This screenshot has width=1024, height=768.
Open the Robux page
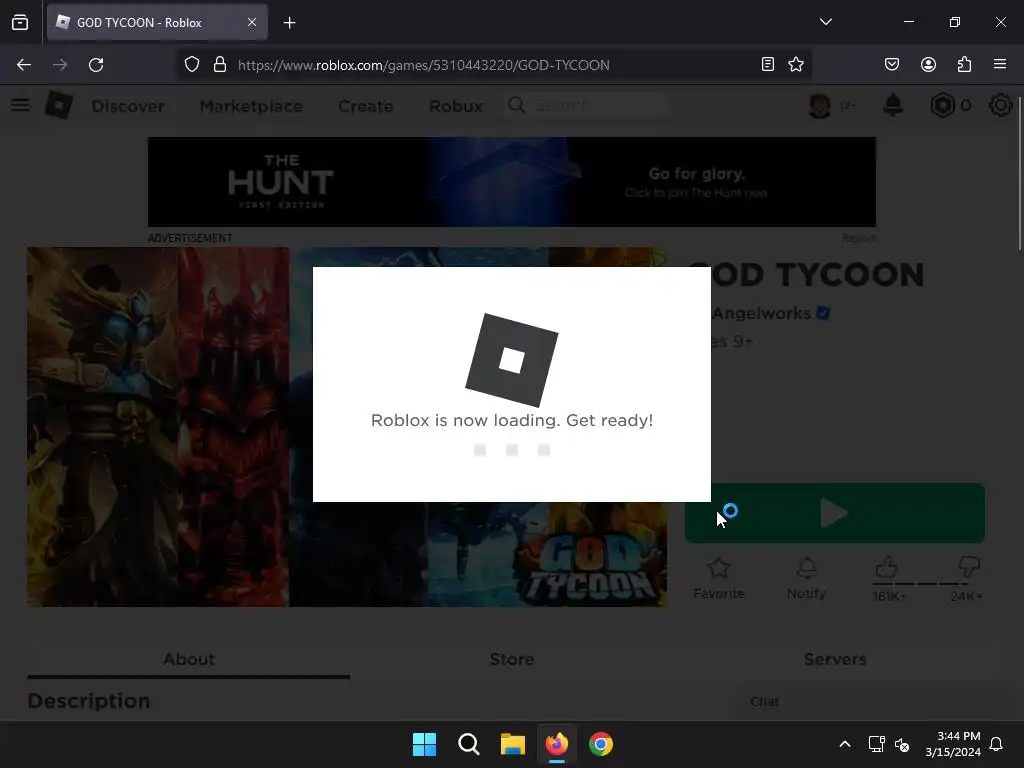click(x=456, y=106)
